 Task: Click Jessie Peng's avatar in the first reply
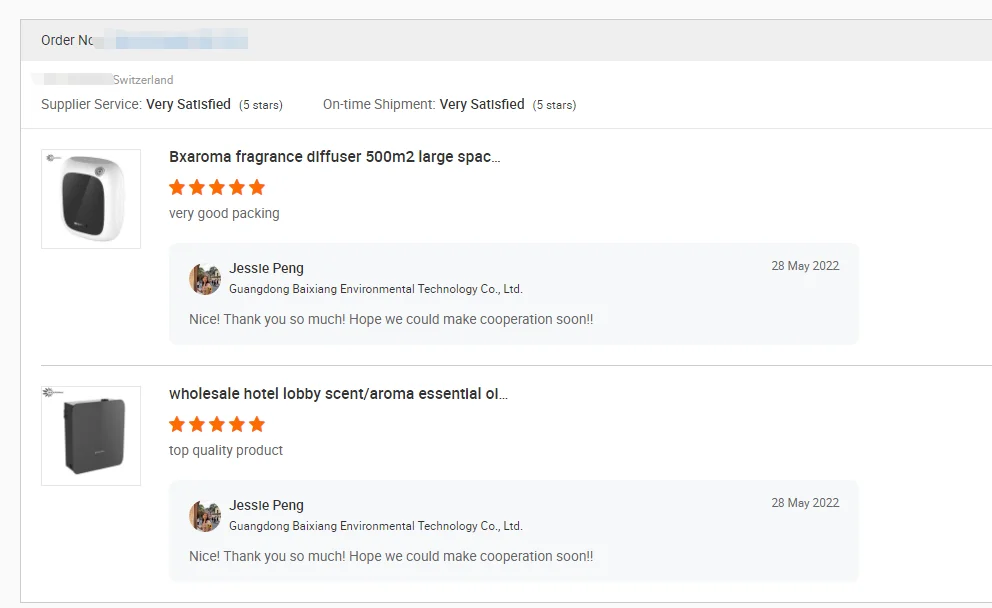[x=205, y=279]
